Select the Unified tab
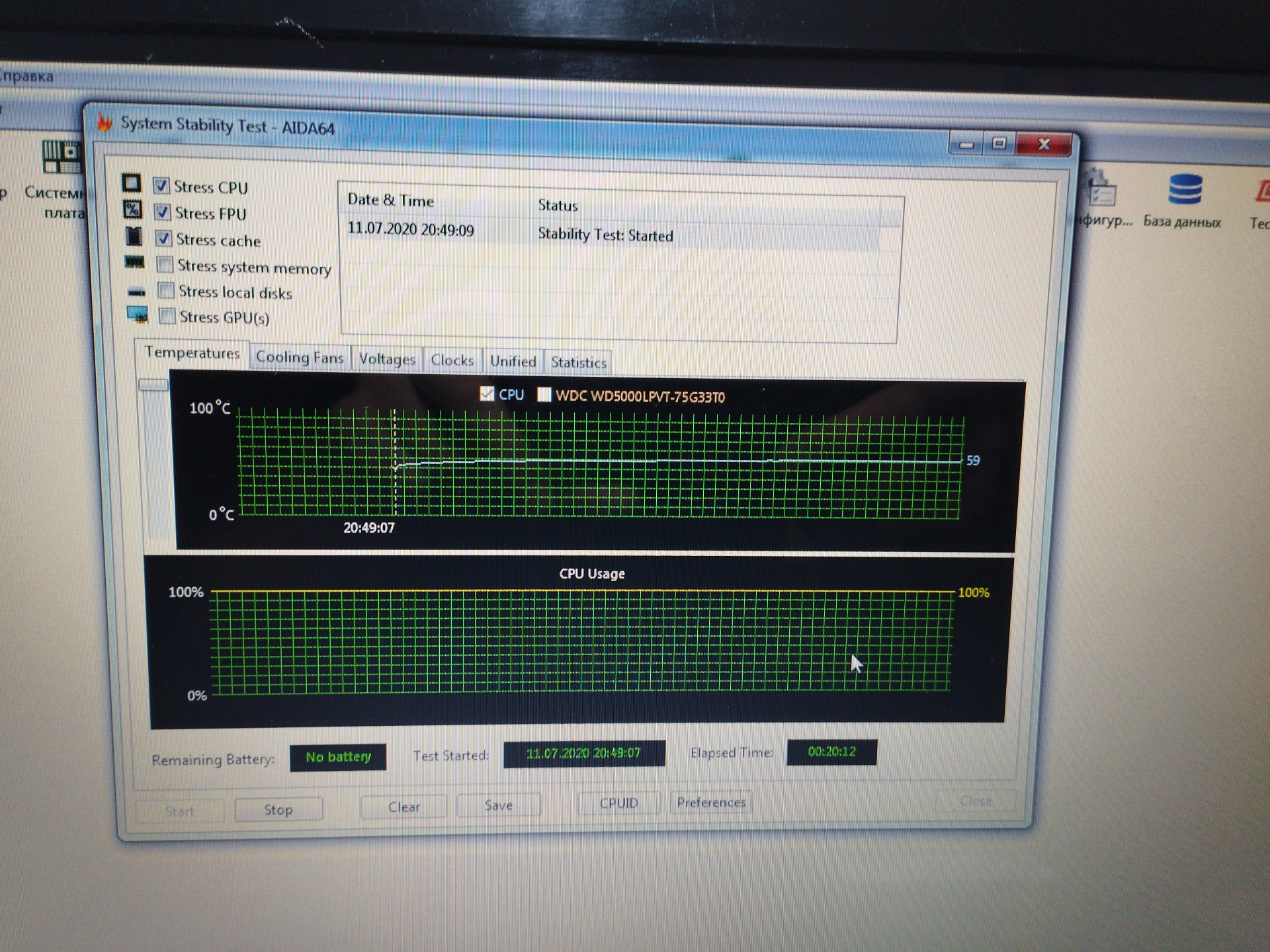 [x=513, y=362]
